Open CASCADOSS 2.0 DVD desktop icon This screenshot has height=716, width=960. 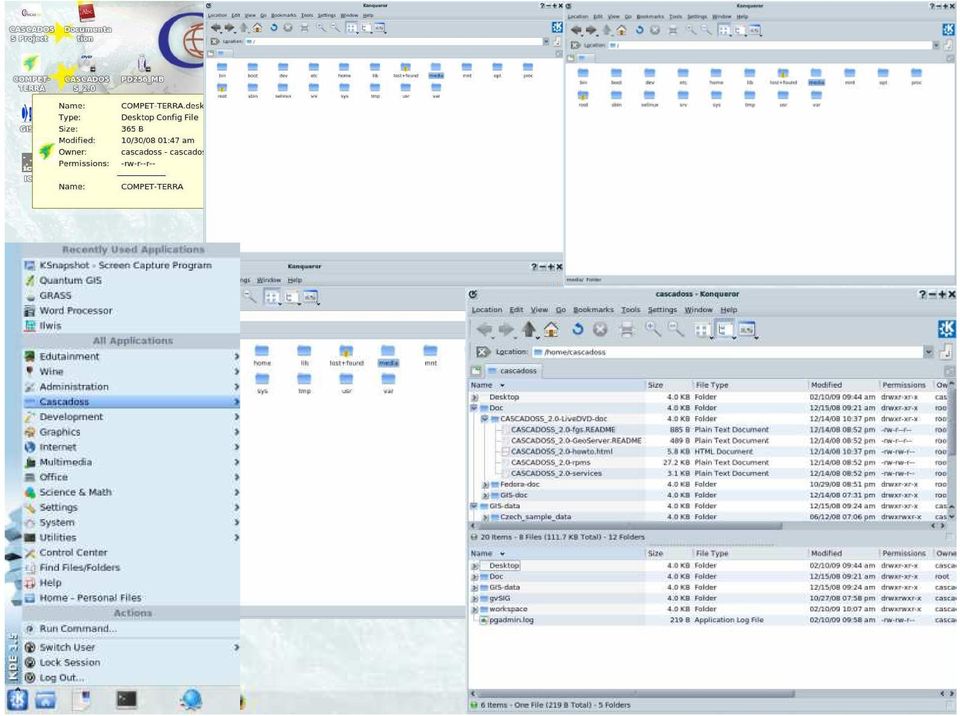coord(87,73)
